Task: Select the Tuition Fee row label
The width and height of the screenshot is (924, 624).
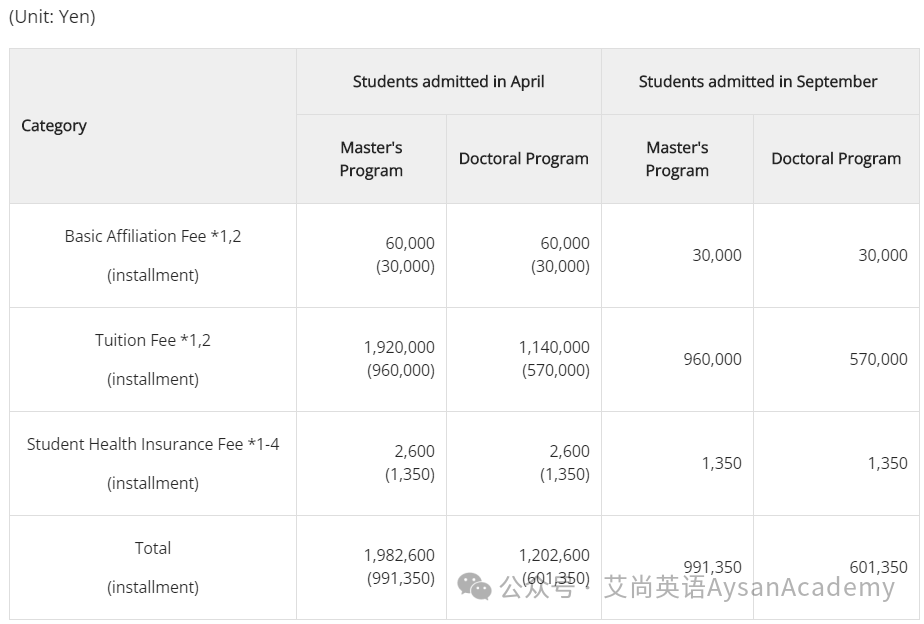Action: (x=153, y=340)
